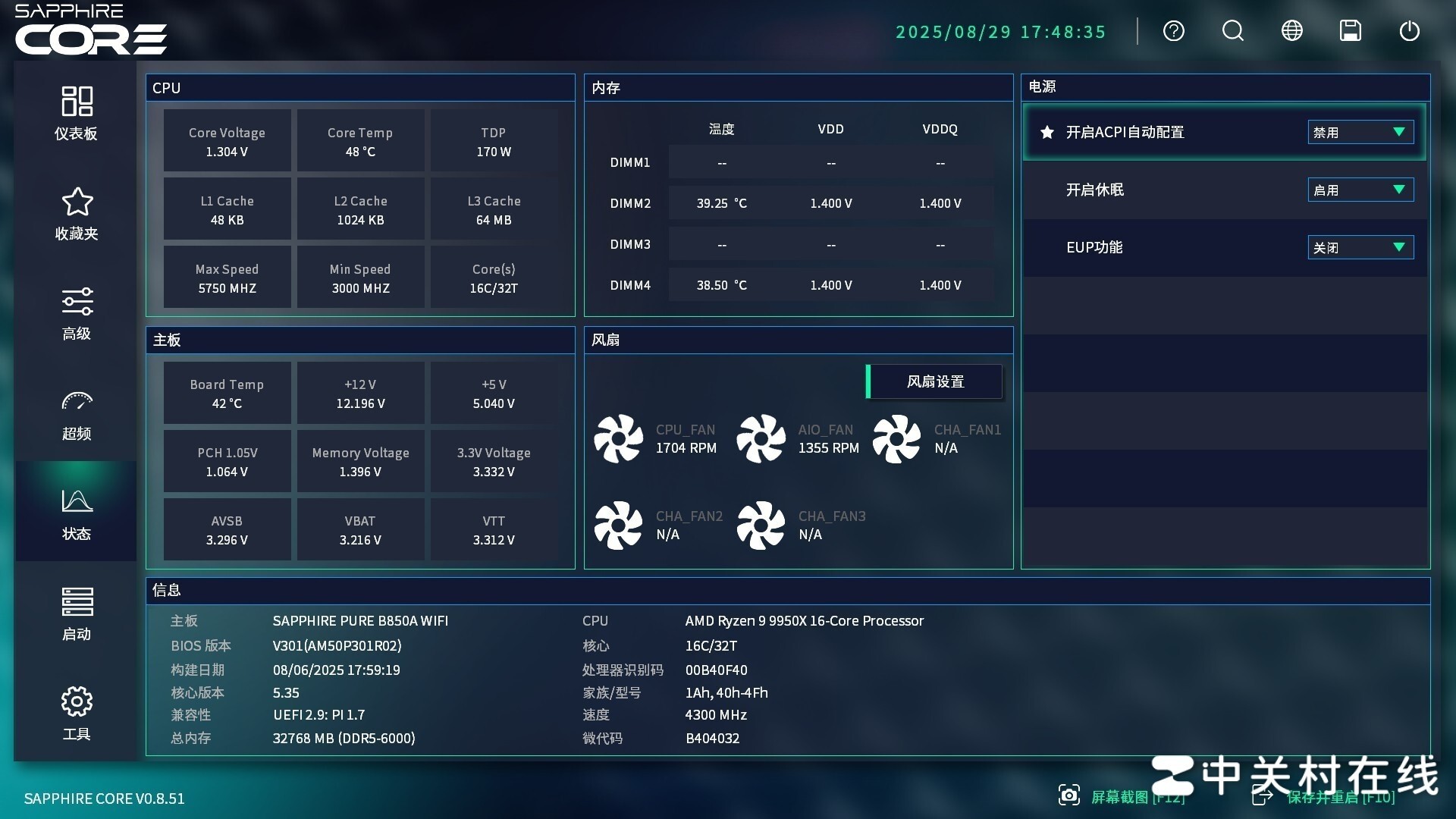The width and height of the screenshot is (1456, 819).
Task: Open the 高级 advanced settings section
Action: click(x=76, y=313)
